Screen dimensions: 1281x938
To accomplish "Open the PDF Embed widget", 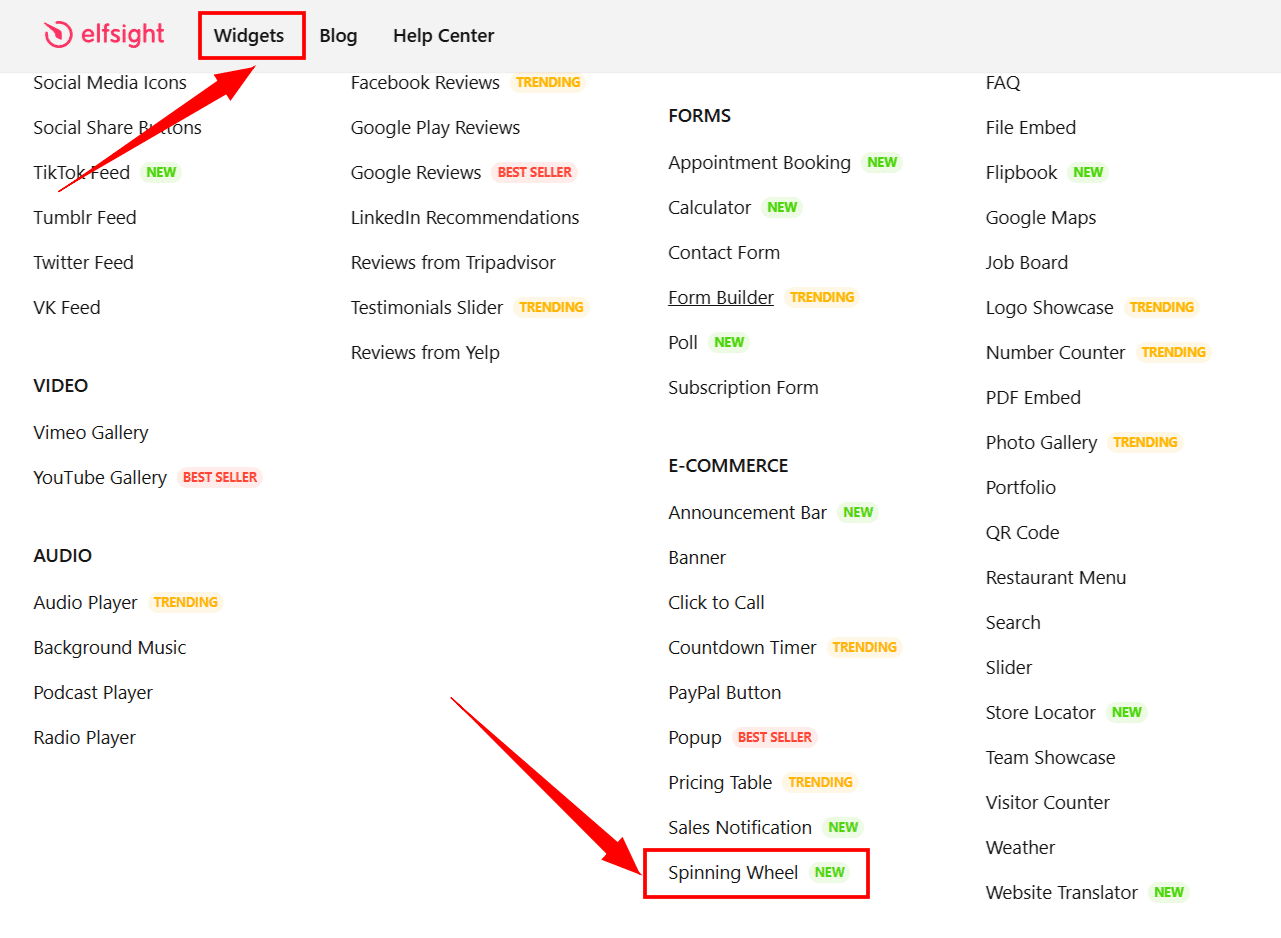I will coord(1033,398).
